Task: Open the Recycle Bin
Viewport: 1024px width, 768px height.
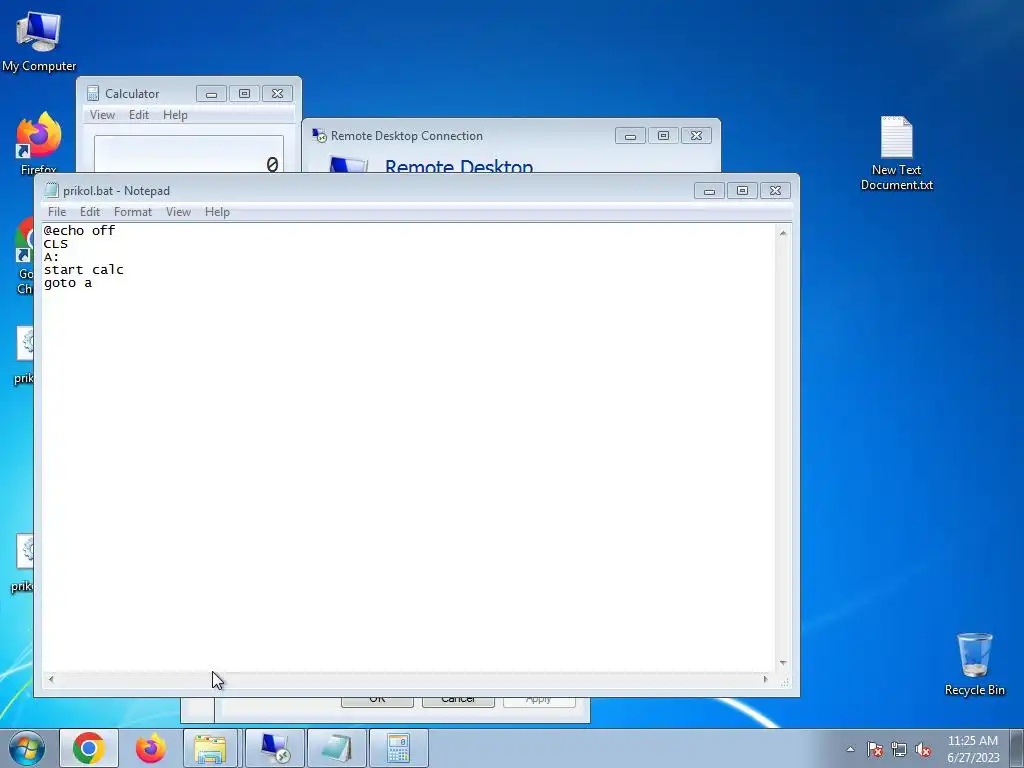Action: 974,664
